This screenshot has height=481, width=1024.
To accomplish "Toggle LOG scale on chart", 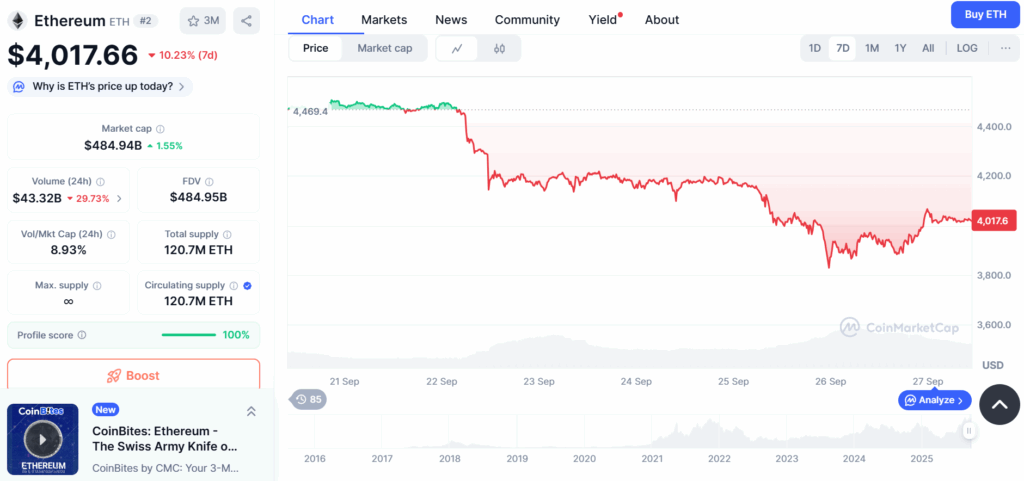I will click(x=967, y=48).
